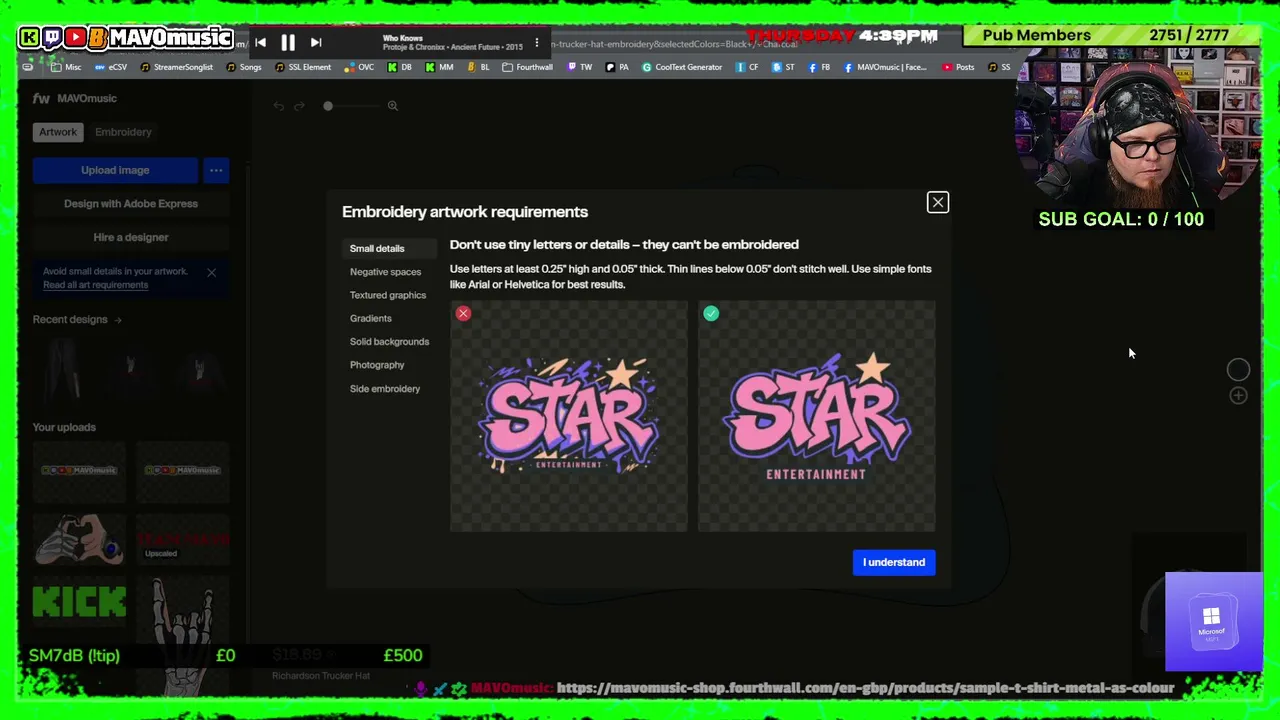The height and width of the screenshot is (720, 1280).
Task: Open the Facebook FB bookmark
Action: (819, 68)
